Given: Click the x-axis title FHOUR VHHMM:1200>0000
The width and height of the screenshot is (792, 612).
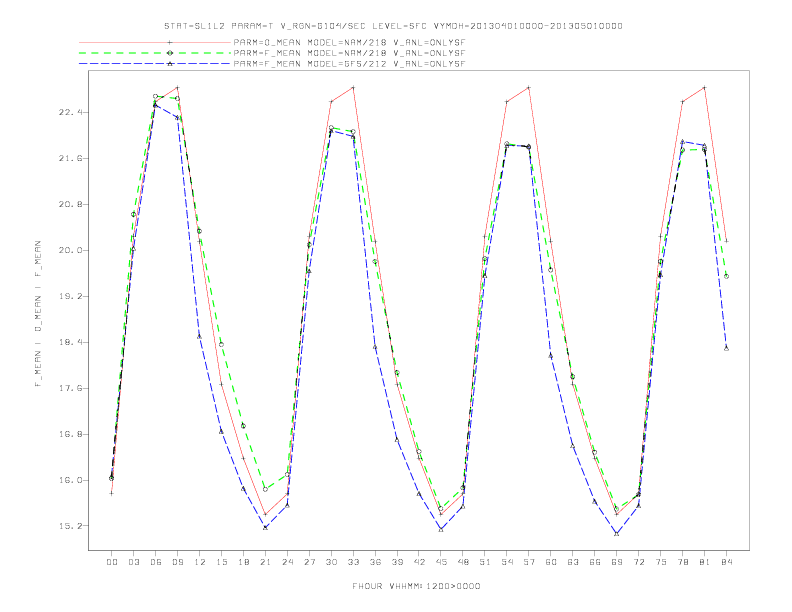Looking at the screenshot, I should [416, 586].
